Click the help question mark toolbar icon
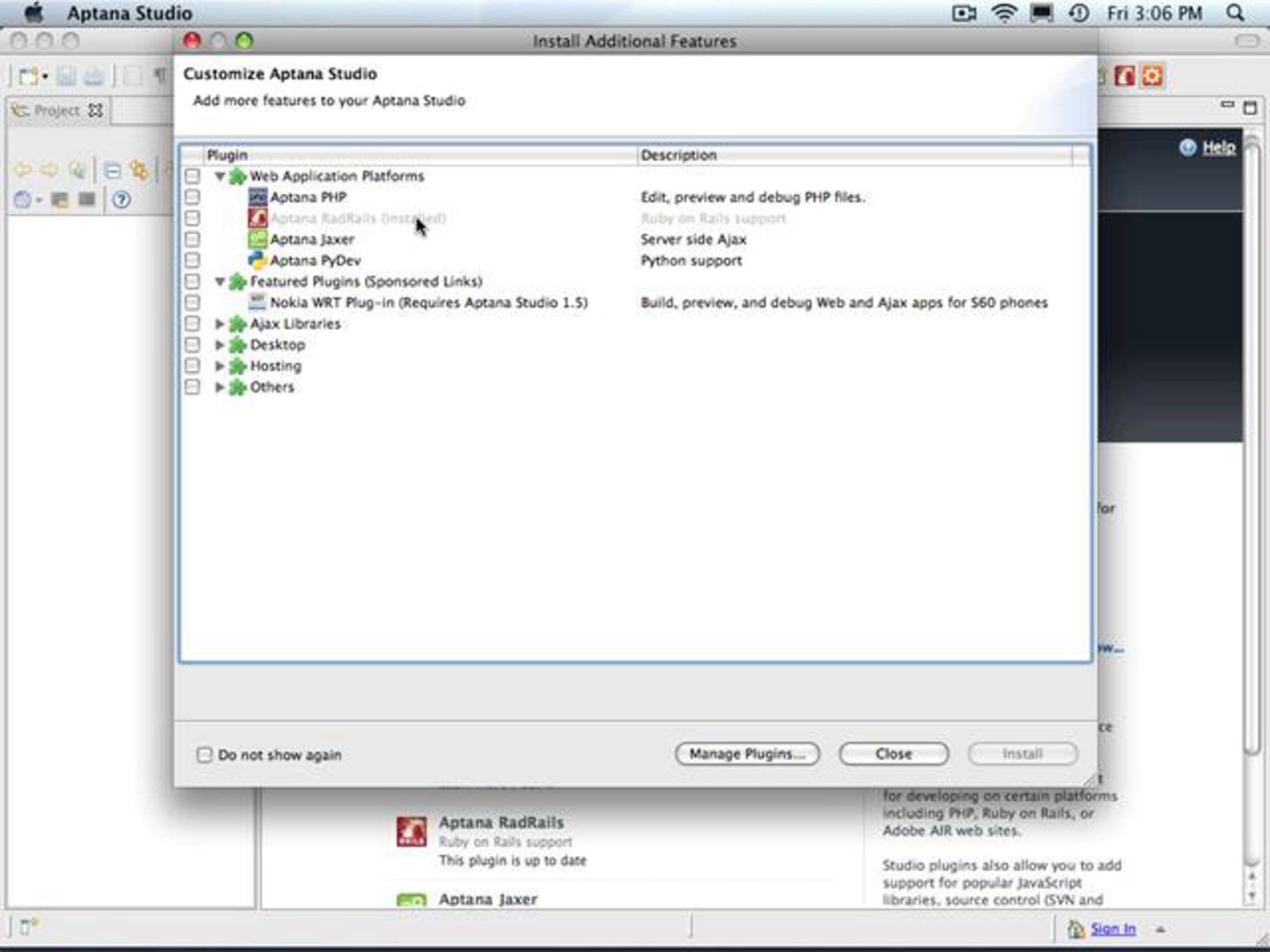The image size is (1270, 952). 121,200
